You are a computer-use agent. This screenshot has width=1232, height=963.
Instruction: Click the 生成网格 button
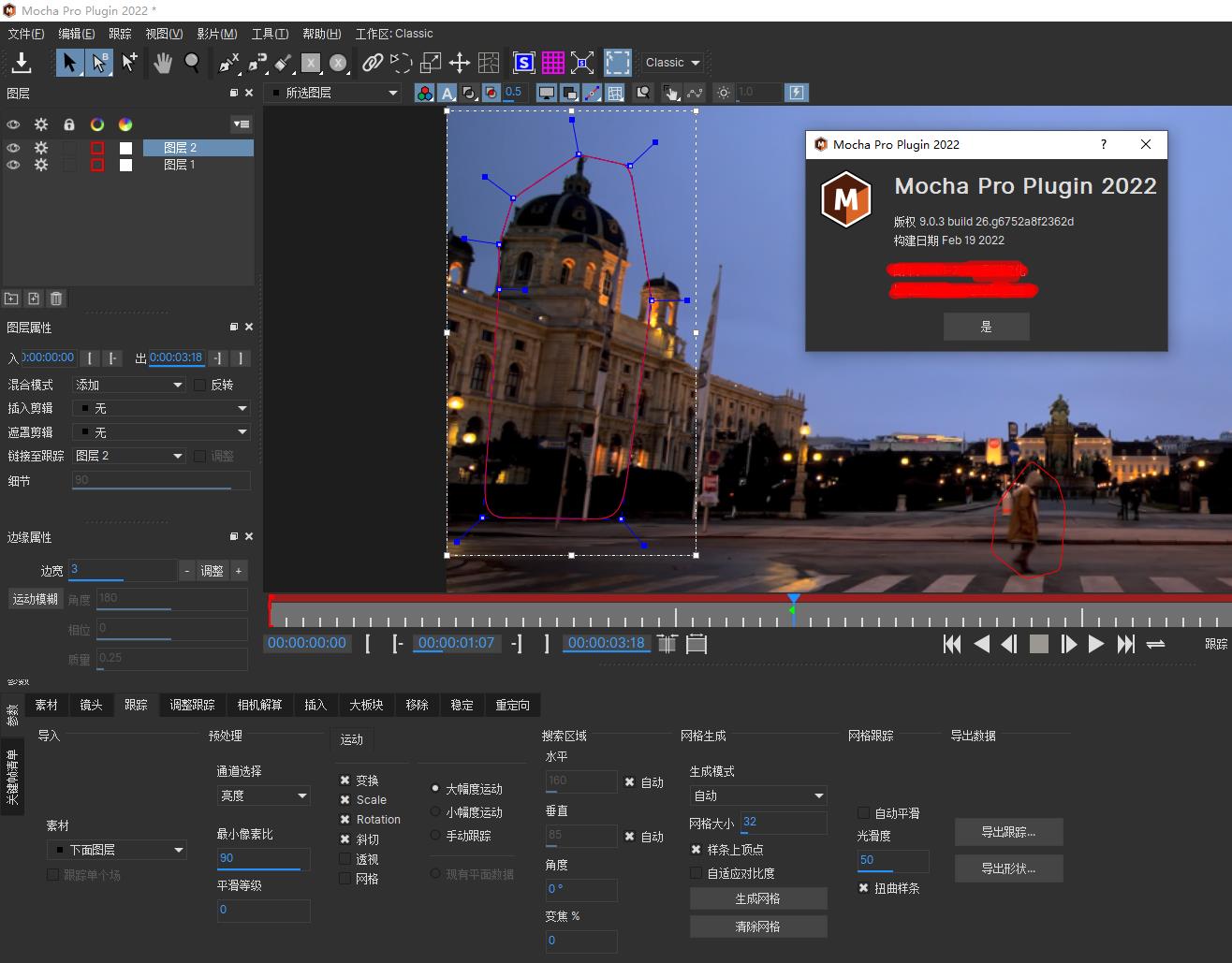758,898
